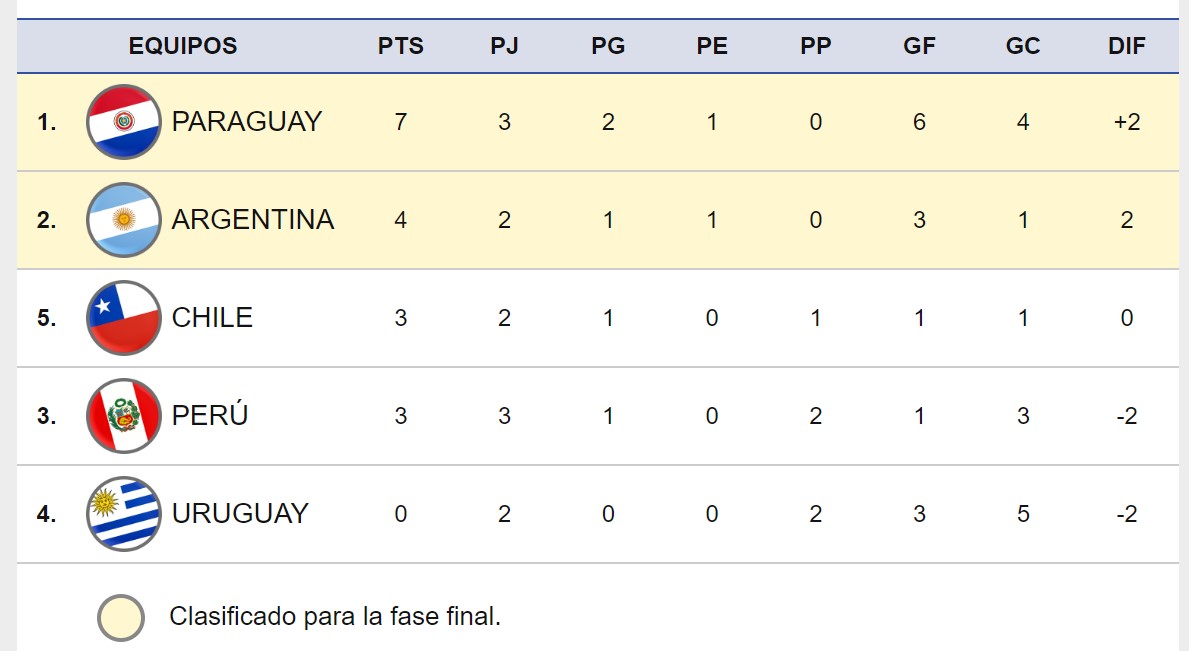
Task: Select the PARAGUAY team name
Action: point(246,122)
